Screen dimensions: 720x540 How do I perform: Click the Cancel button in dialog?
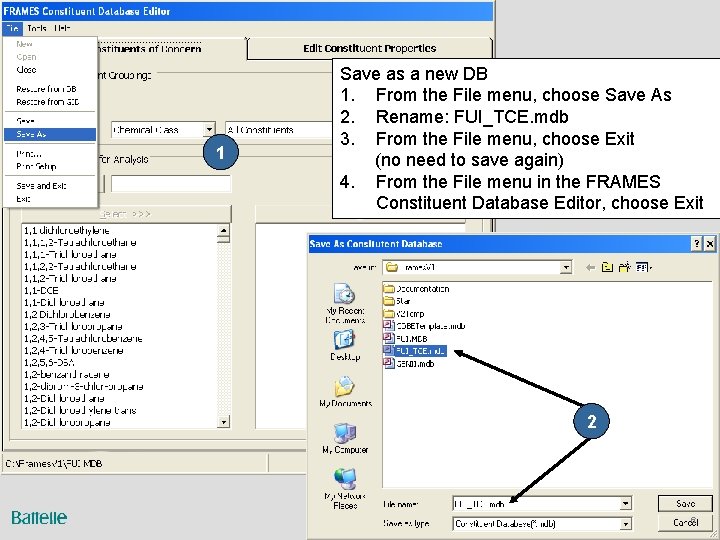pyautogui.click(x=685, y=522)
